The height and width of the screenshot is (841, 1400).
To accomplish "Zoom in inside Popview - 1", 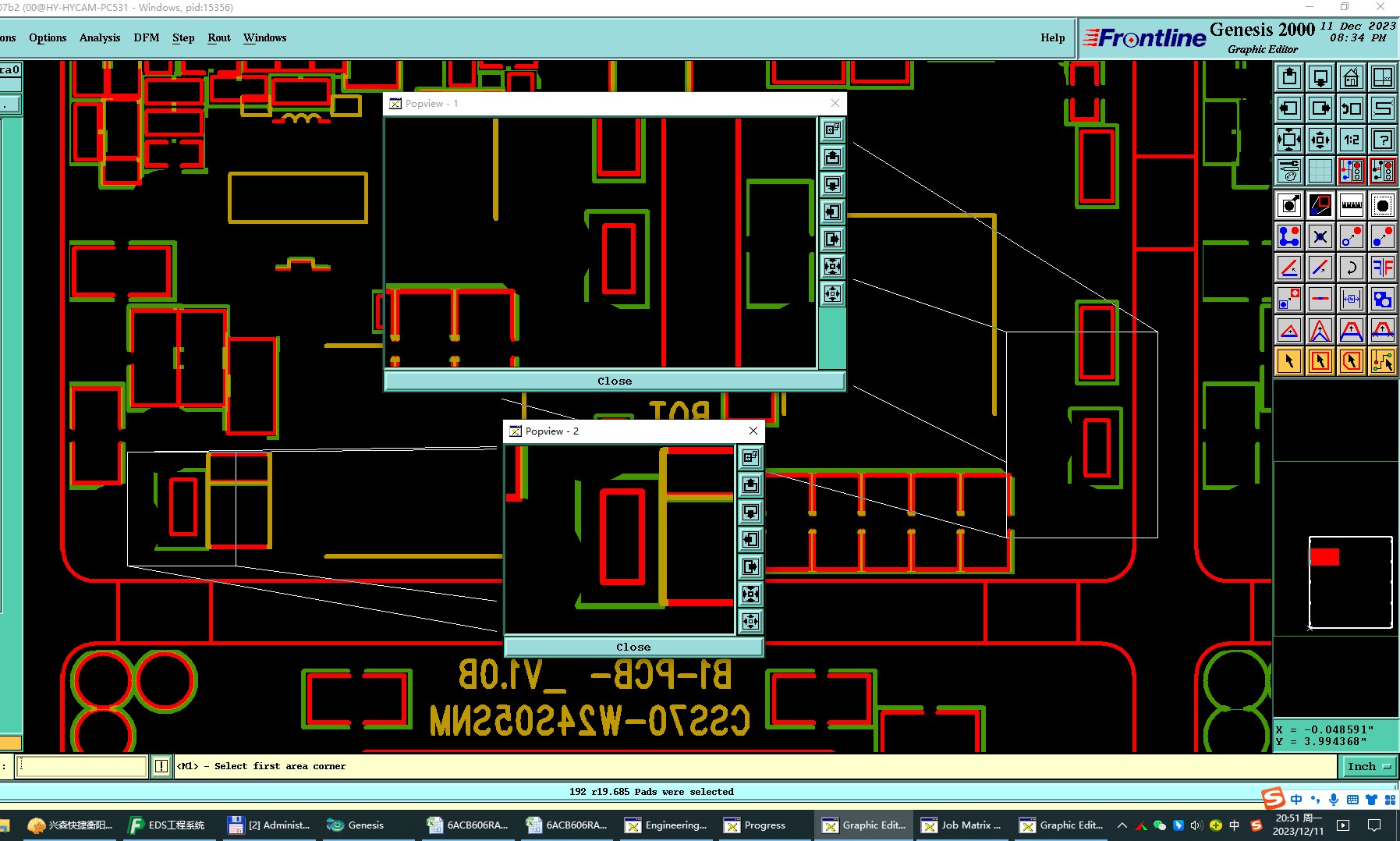I will tap(832, 266).
